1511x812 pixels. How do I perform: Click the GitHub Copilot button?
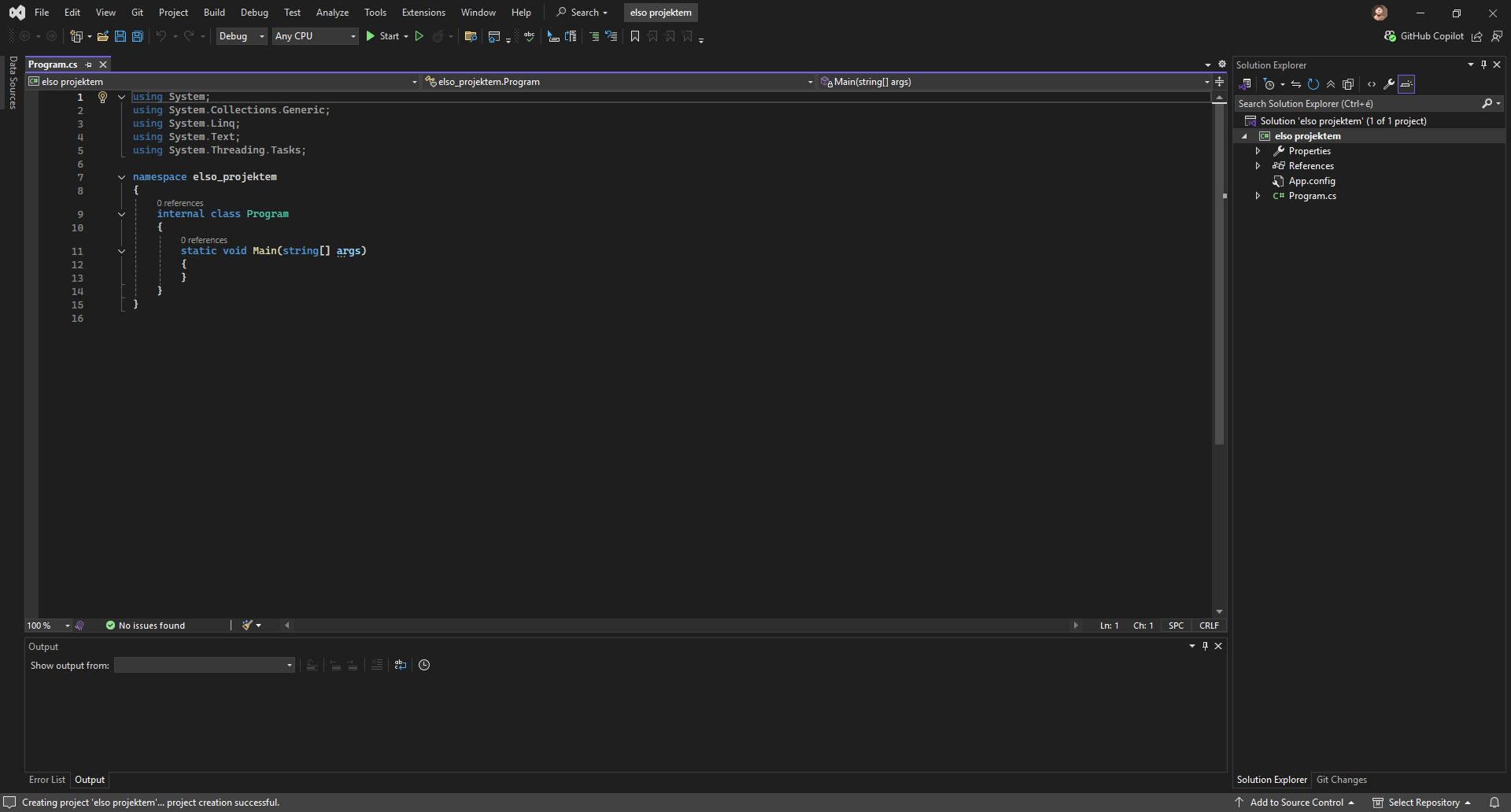click(x=1424, y=36)
